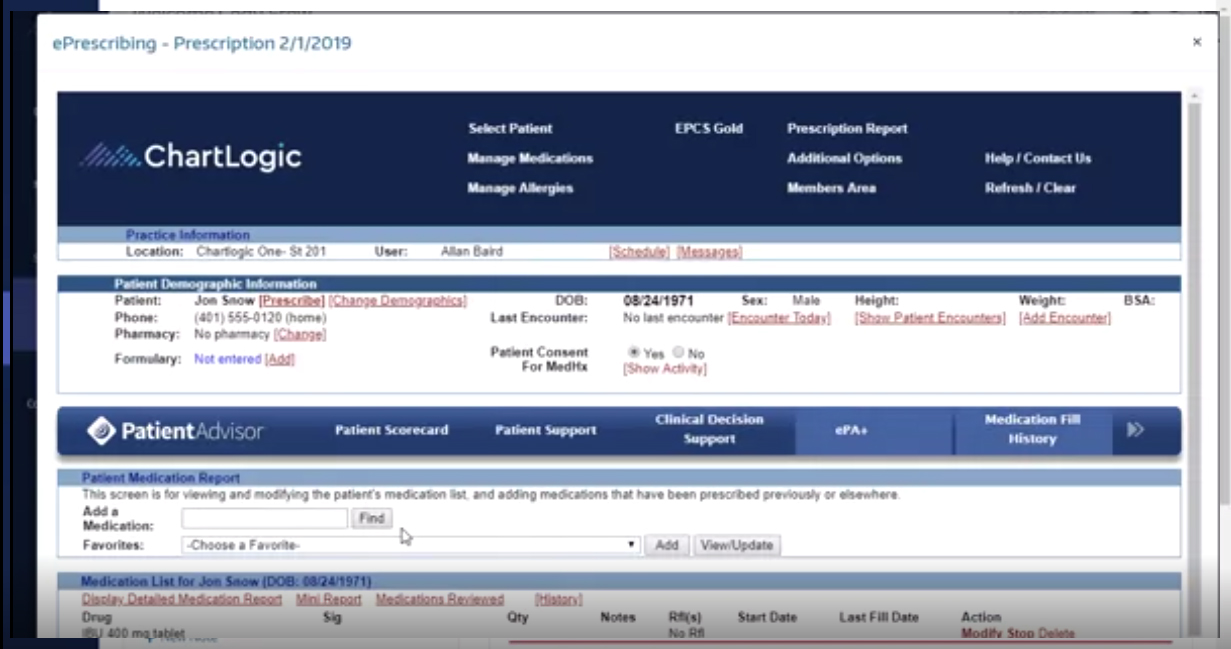Open Help / Contact Us
This screenshot has width=1231, height=649.
[1038, 158]
